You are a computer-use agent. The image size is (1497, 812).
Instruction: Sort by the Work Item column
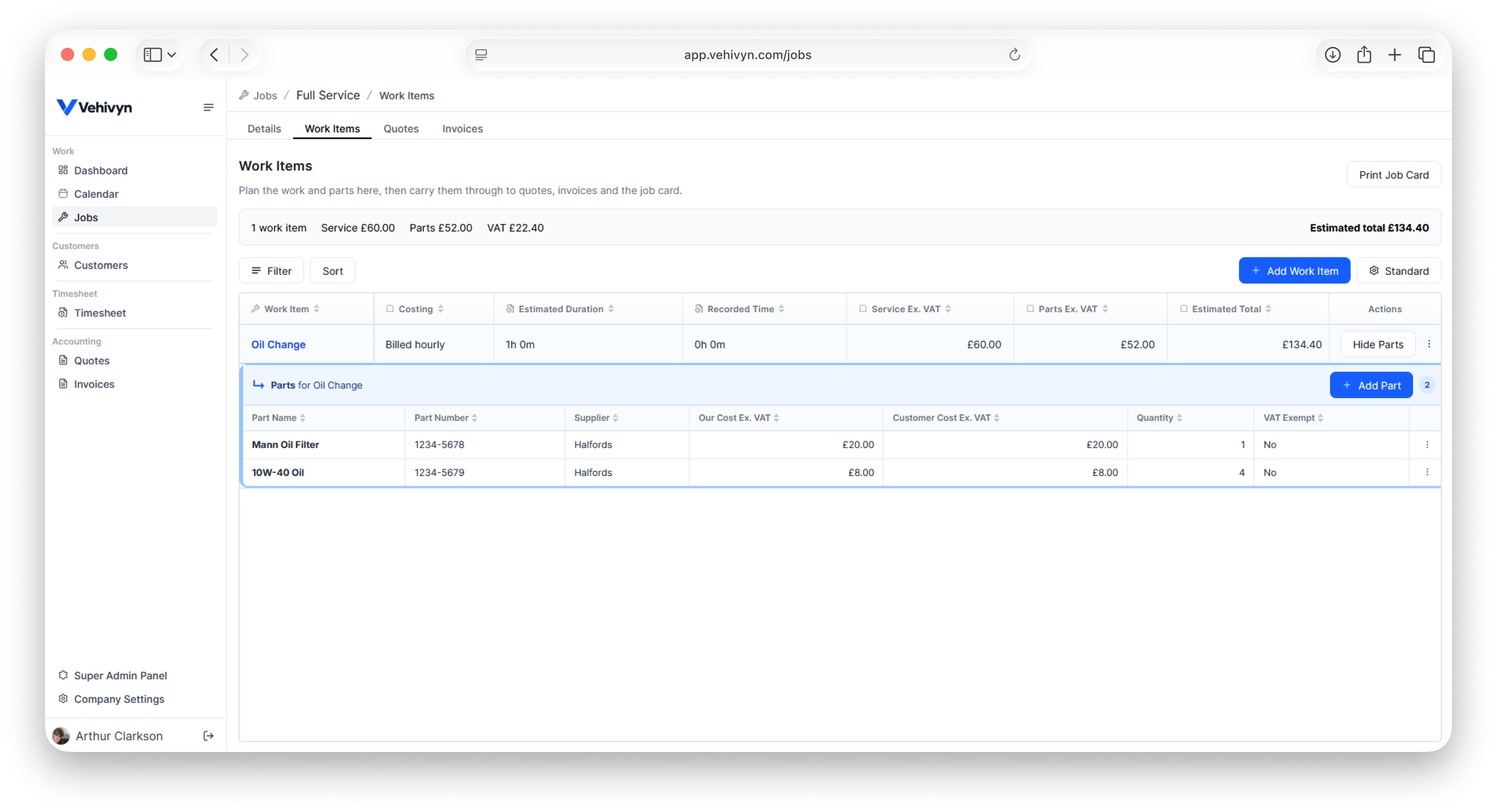(287, 309)
